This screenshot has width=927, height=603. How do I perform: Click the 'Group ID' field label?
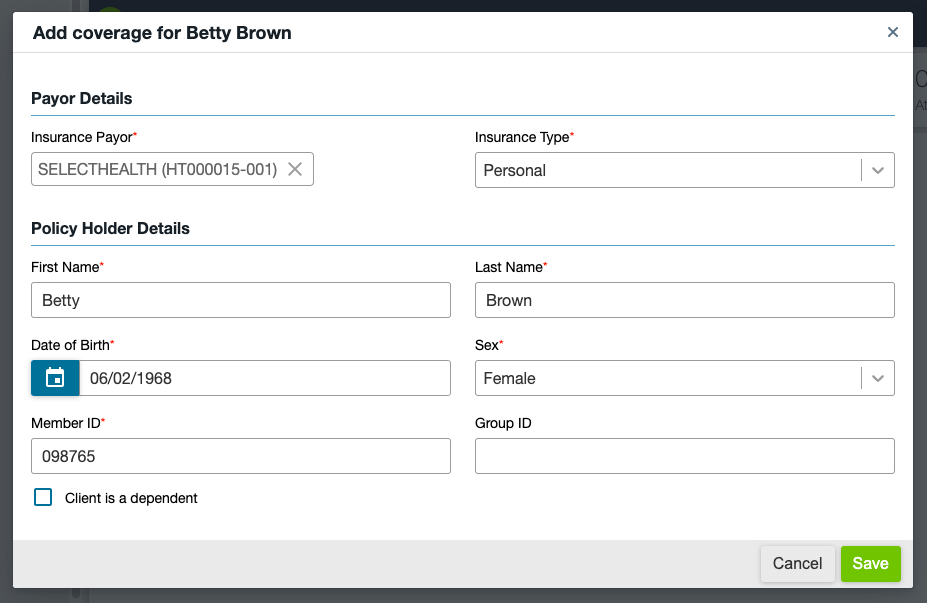click(x=503, y=423)
